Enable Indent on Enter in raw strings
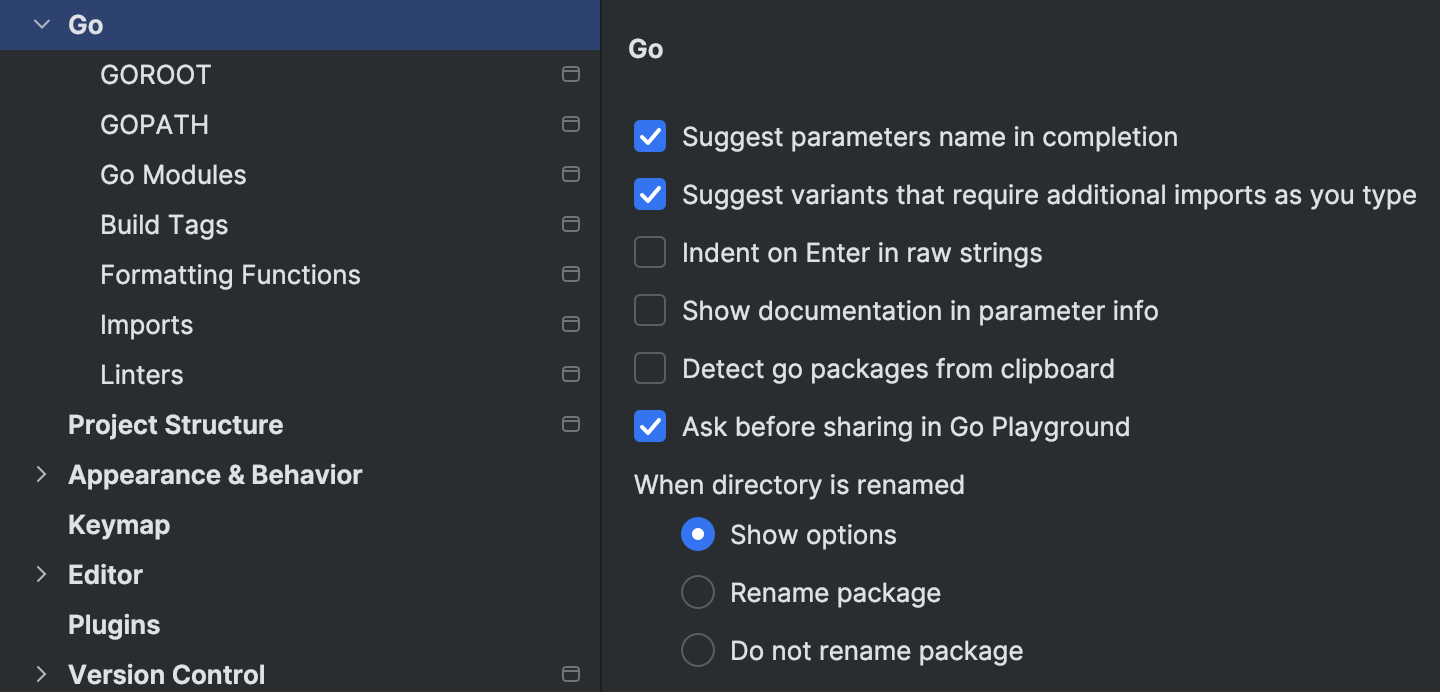This screenshot has width=1440, height=692. pos(649,252)
